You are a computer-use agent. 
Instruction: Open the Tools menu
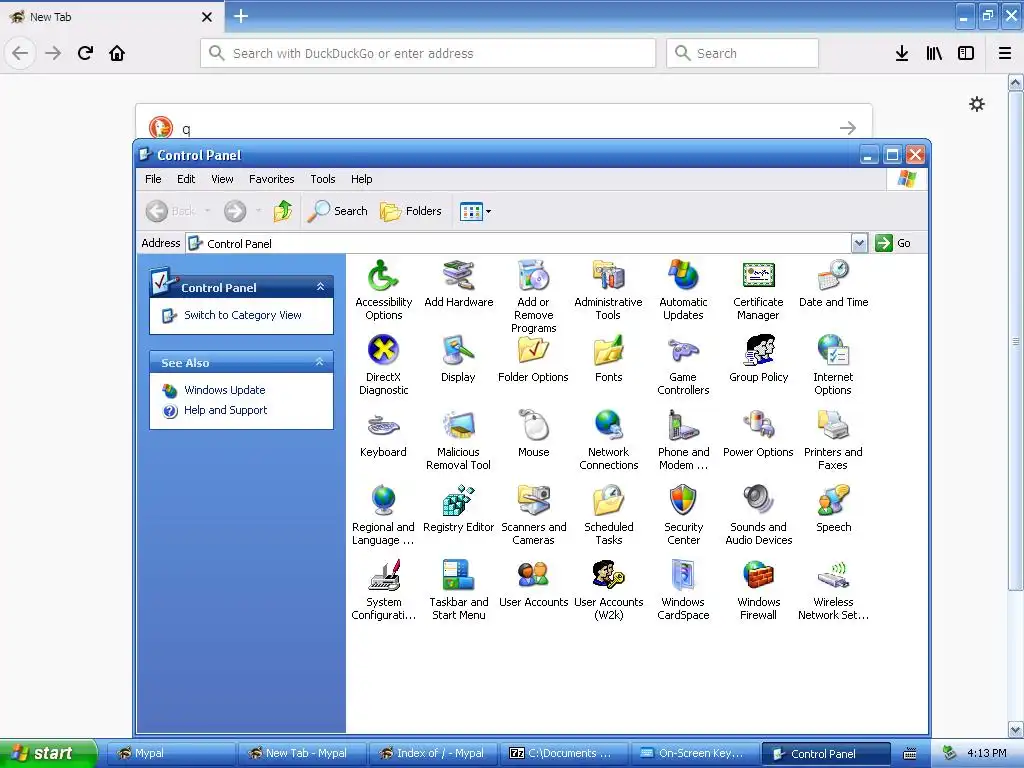[323, 179]
